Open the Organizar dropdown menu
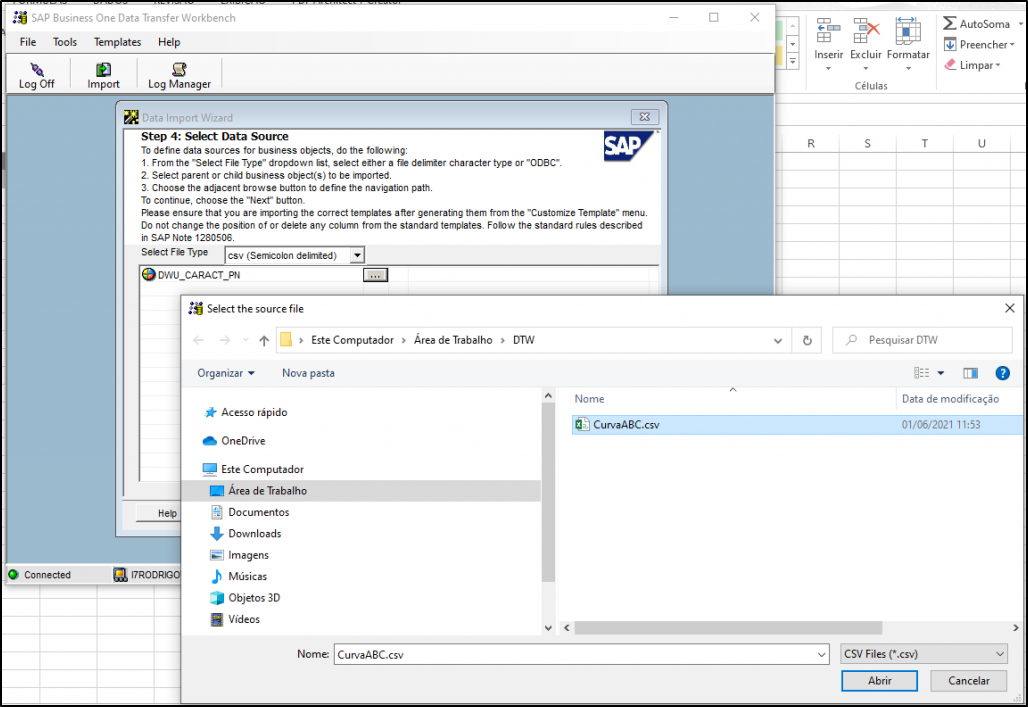The width and height of the screenshot is (1028, 707). coord(226,373)
